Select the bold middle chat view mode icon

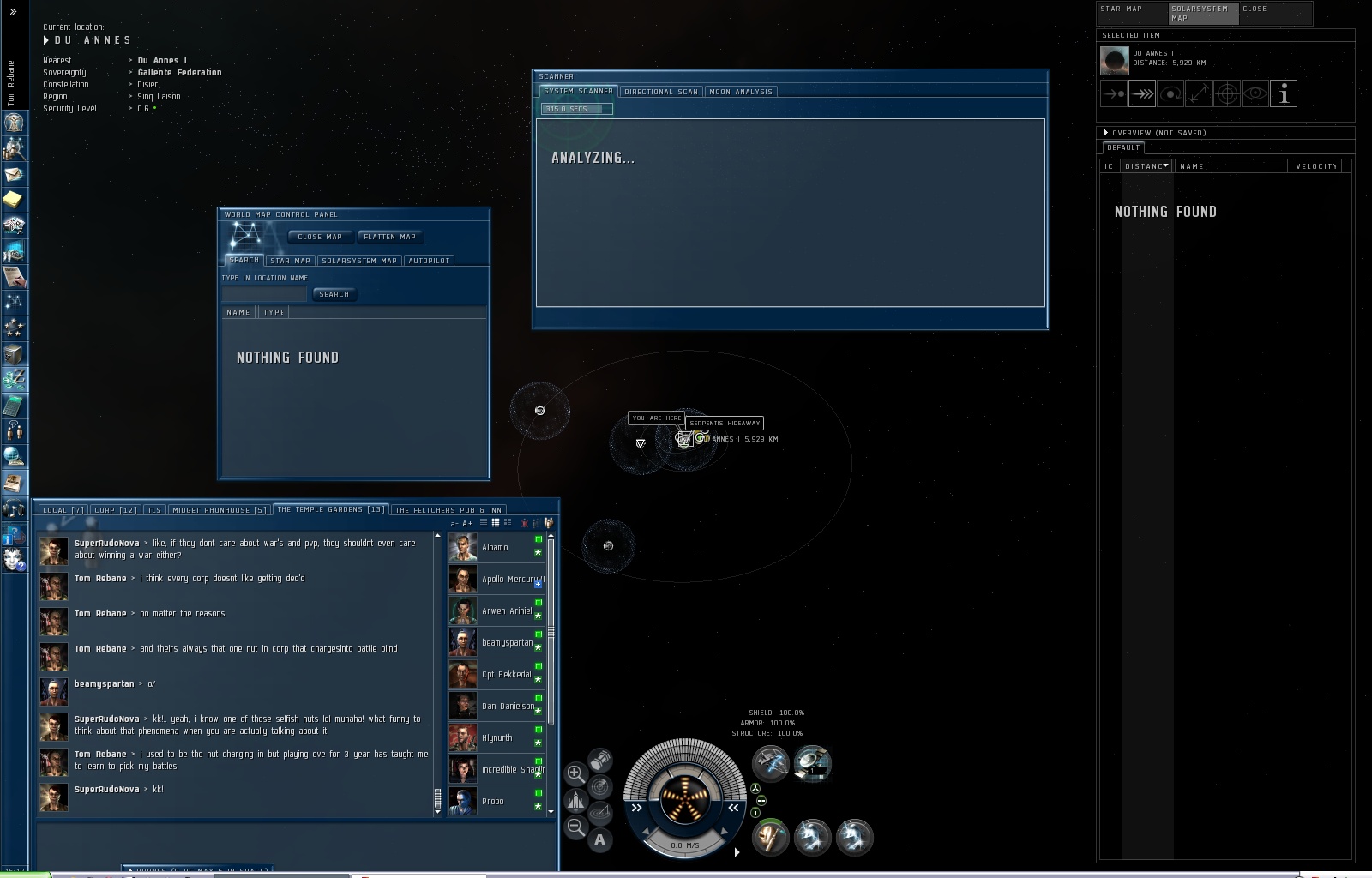(496, 523)
